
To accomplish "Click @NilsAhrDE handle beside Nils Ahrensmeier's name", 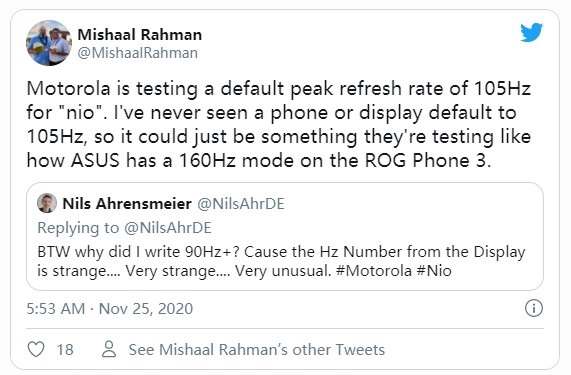I will click(x=241, y=204).
